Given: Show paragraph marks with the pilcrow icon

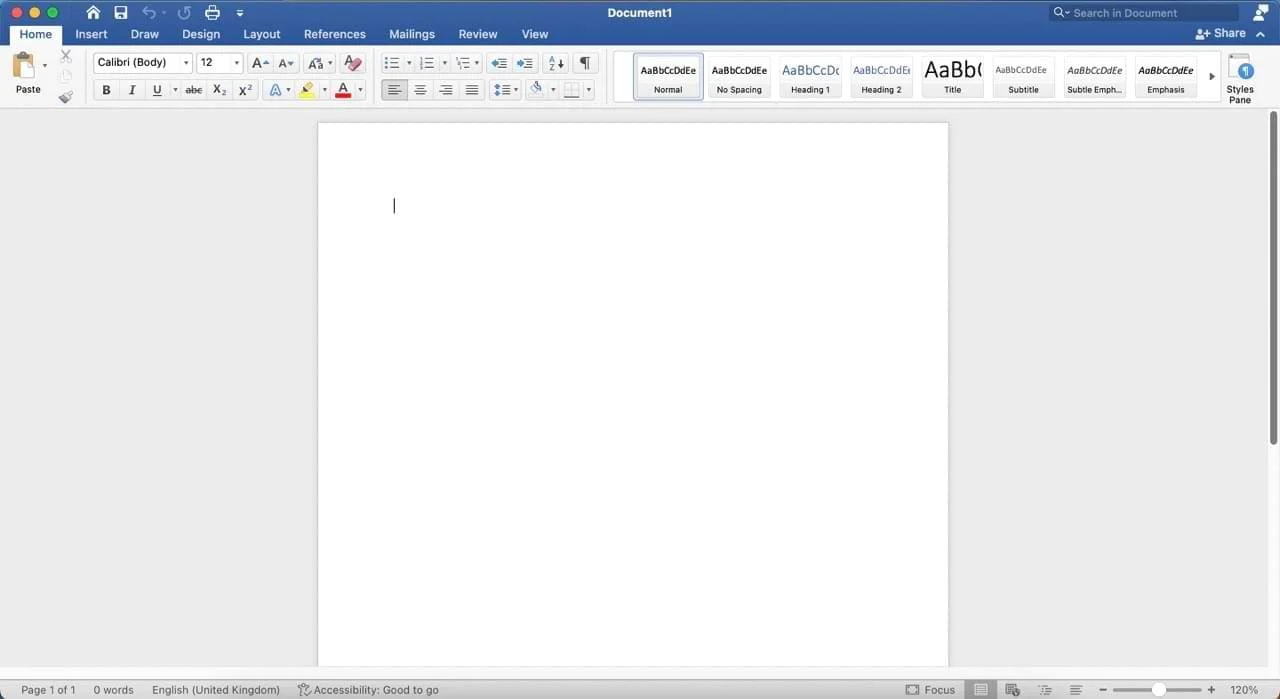Looking at the screenshot, I should coord(585,63).
